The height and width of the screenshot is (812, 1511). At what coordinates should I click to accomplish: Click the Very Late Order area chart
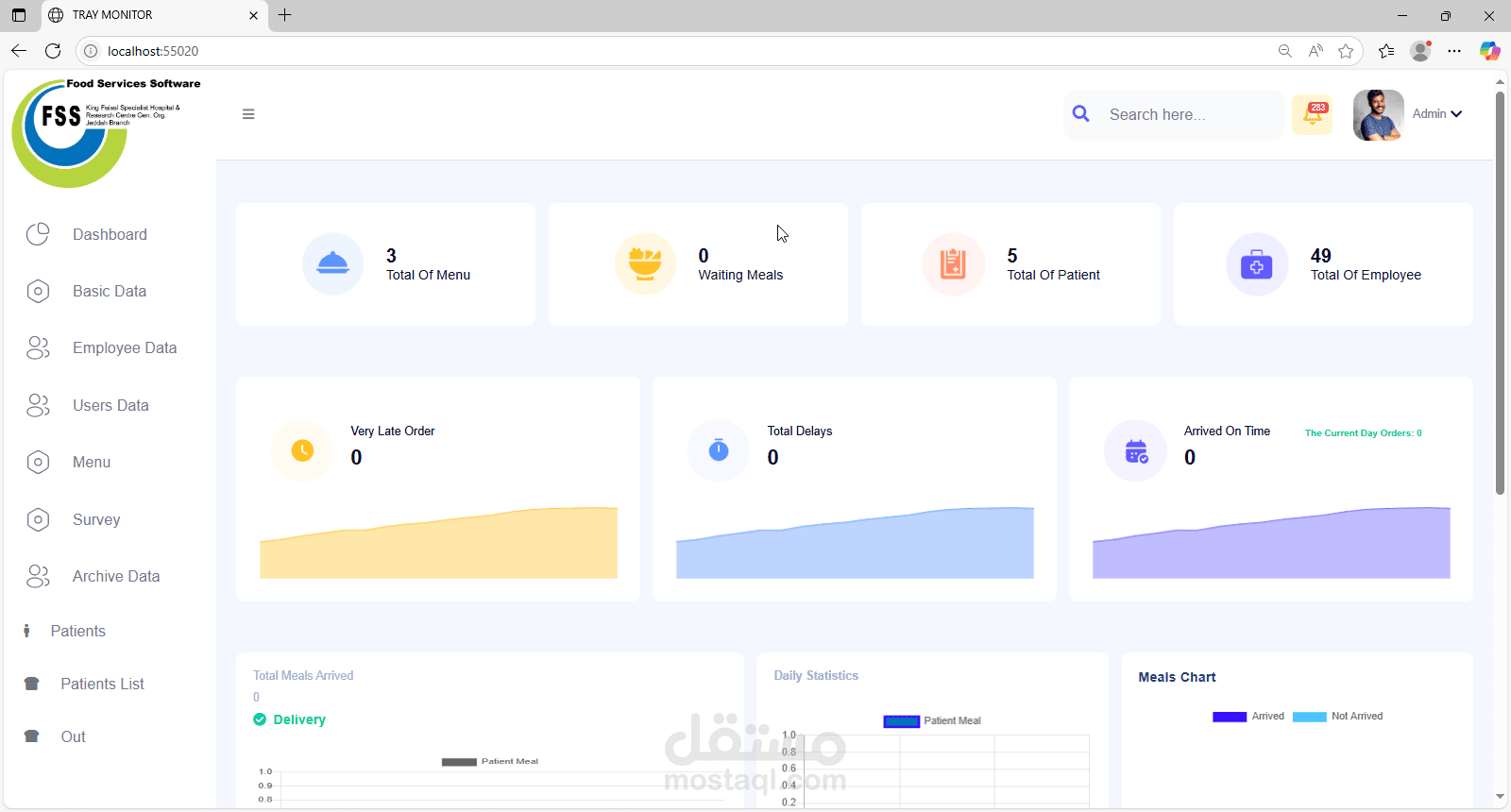(x=438, y=543)
